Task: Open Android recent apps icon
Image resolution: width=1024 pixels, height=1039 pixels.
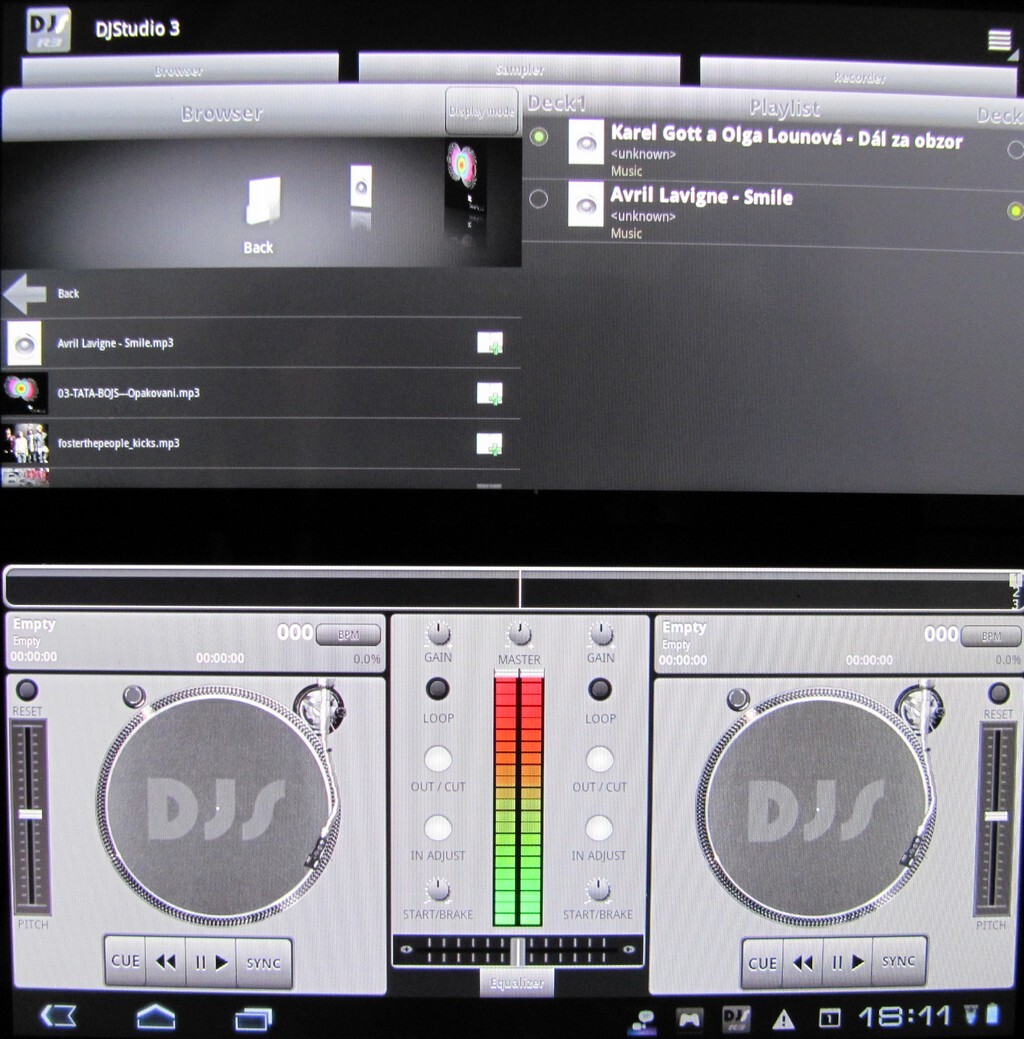Action: (x=253, y=1018)
